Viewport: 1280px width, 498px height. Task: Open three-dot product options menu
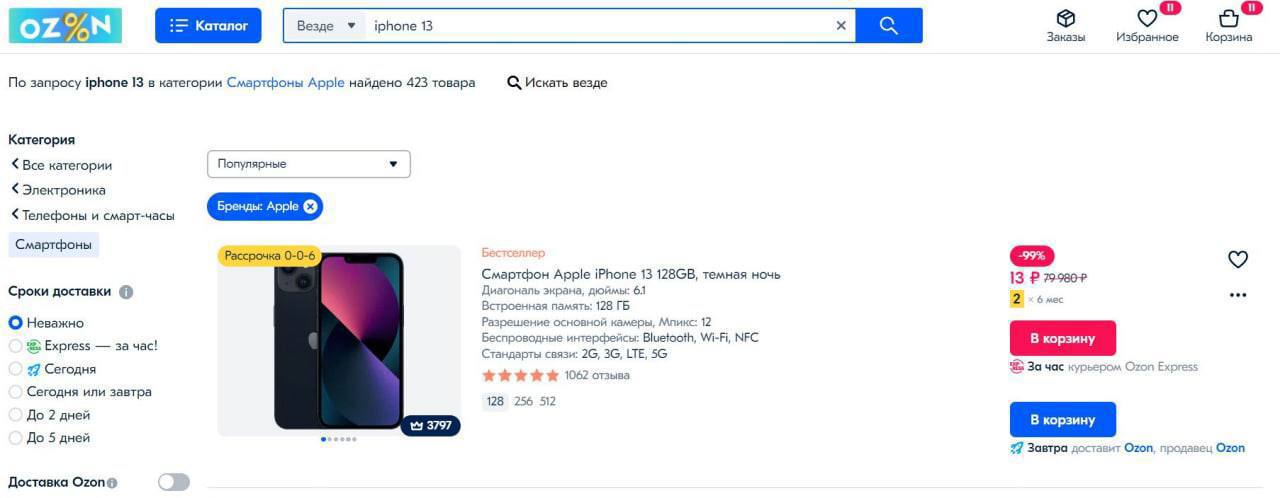(1238, 295)
